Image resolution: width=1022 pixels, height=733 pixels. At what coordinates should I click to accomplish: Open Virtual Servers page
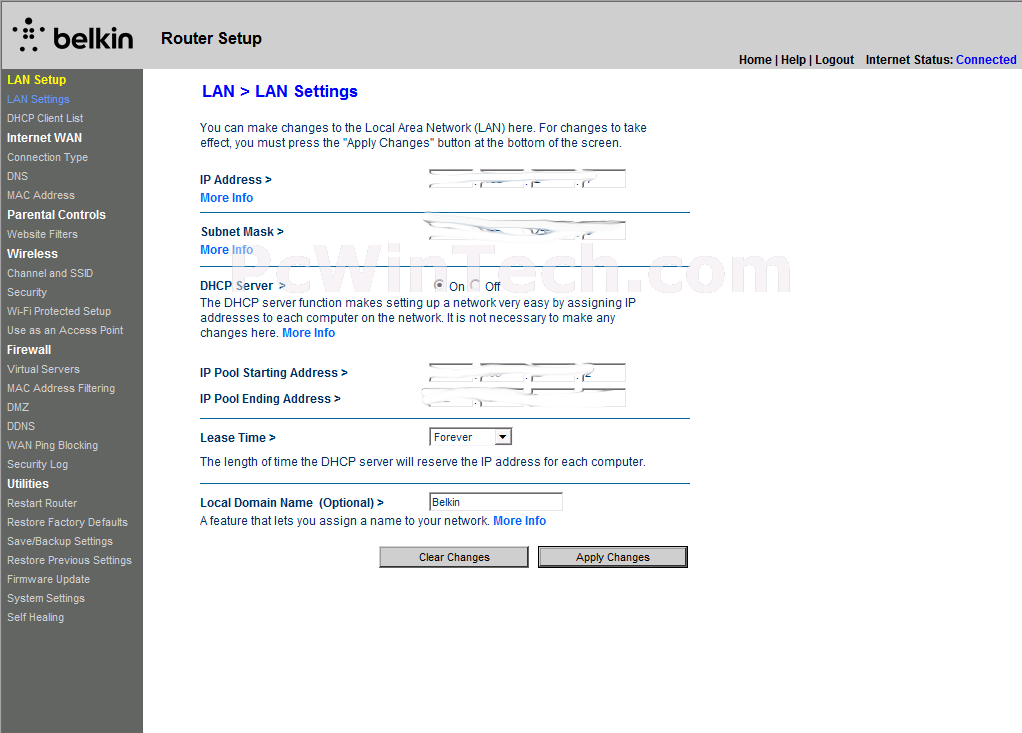(x=43, y=369)
